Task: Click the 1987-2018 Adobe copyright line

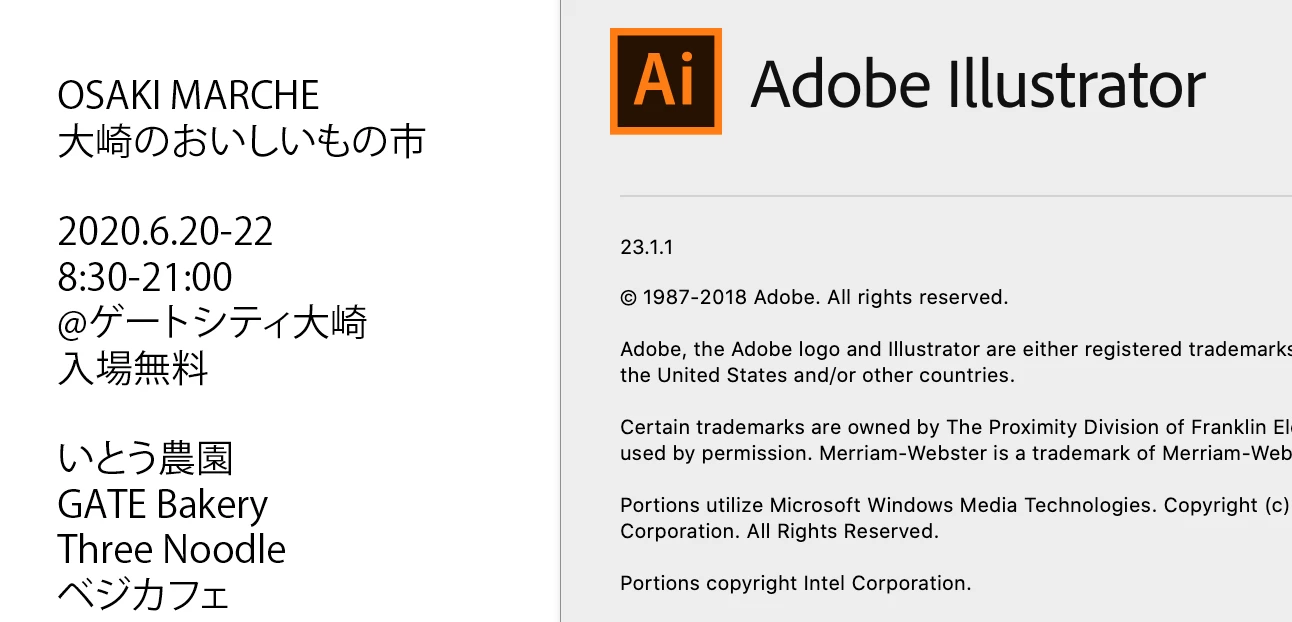Action: point(813,297)
